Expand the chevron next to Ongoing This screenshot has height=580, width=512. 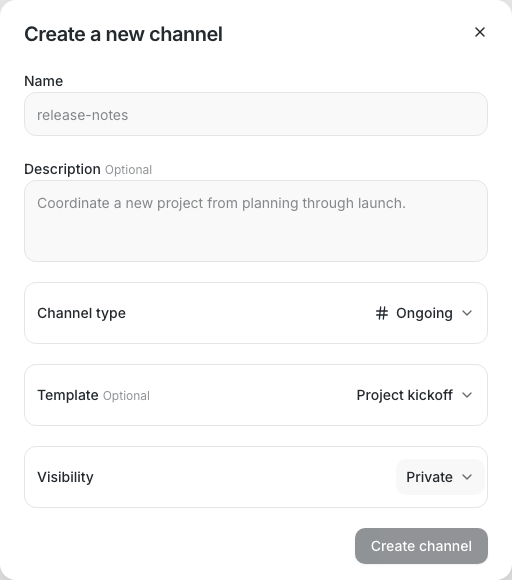(467, 313)
